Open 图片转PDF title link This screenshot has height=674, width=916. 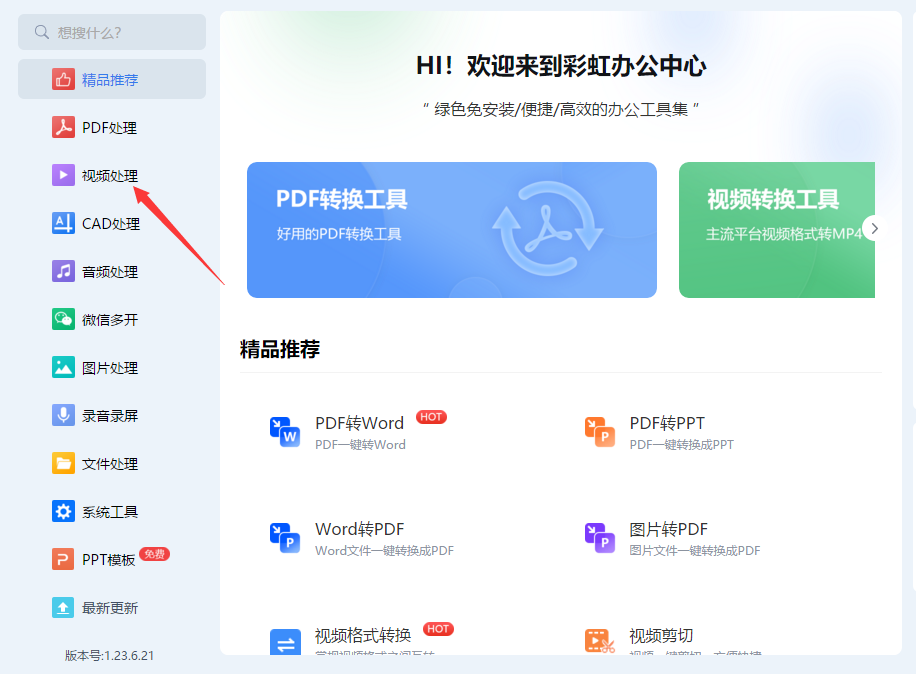tap(668, 529)
